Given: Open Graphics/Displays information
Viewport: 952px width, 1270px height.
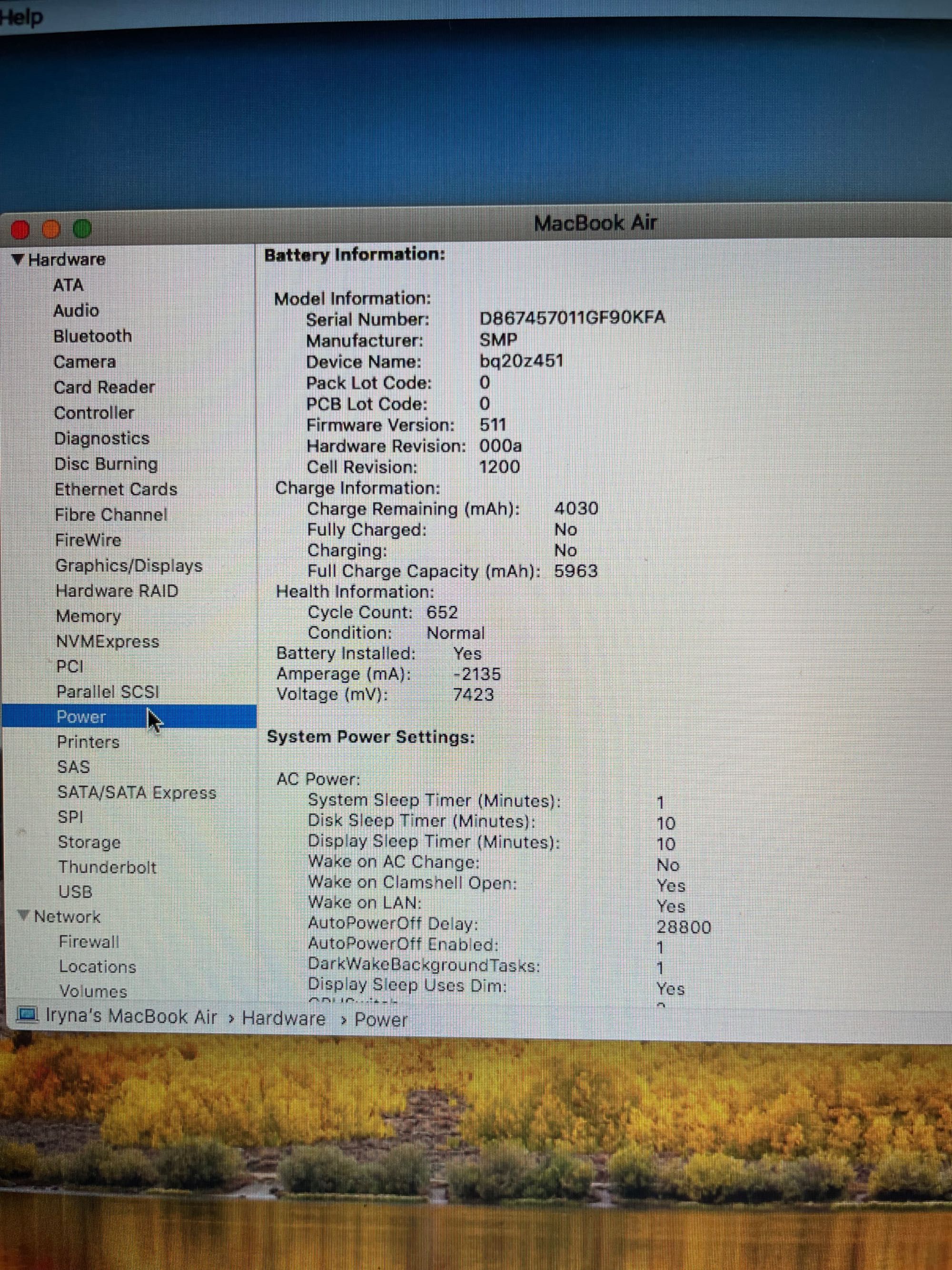Looking at the screenshot, I should pos(129,566).
